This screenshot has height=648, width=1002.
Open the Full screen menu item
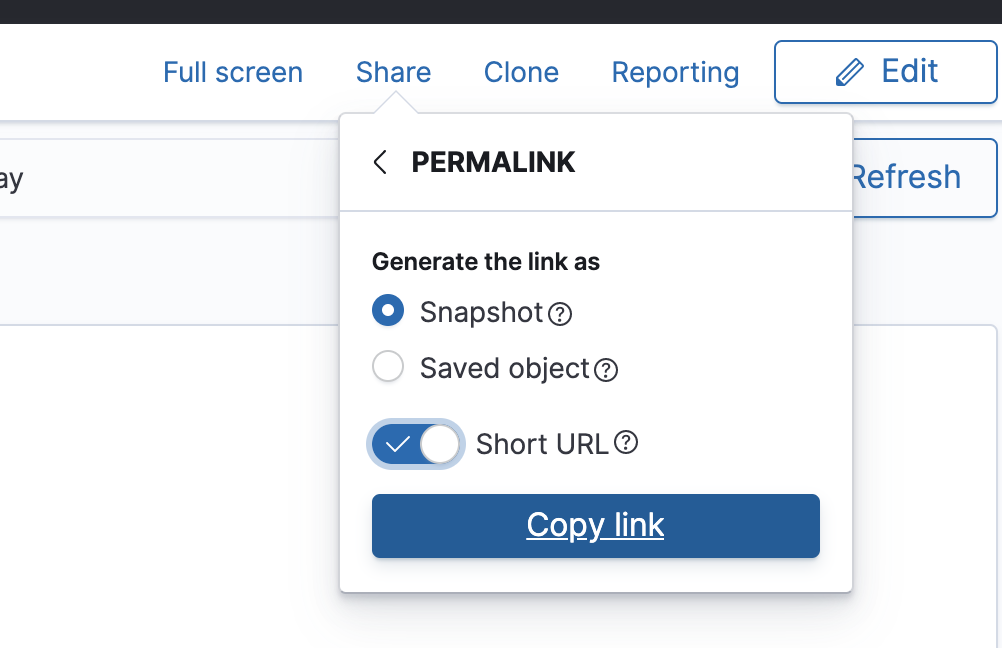(233, 73)
